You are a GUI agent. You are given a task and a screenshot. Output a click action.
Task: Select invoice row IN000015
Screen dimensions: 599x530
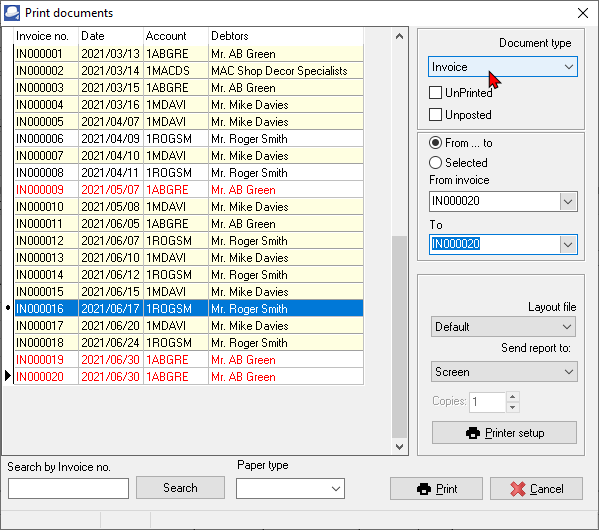(189, 292)
